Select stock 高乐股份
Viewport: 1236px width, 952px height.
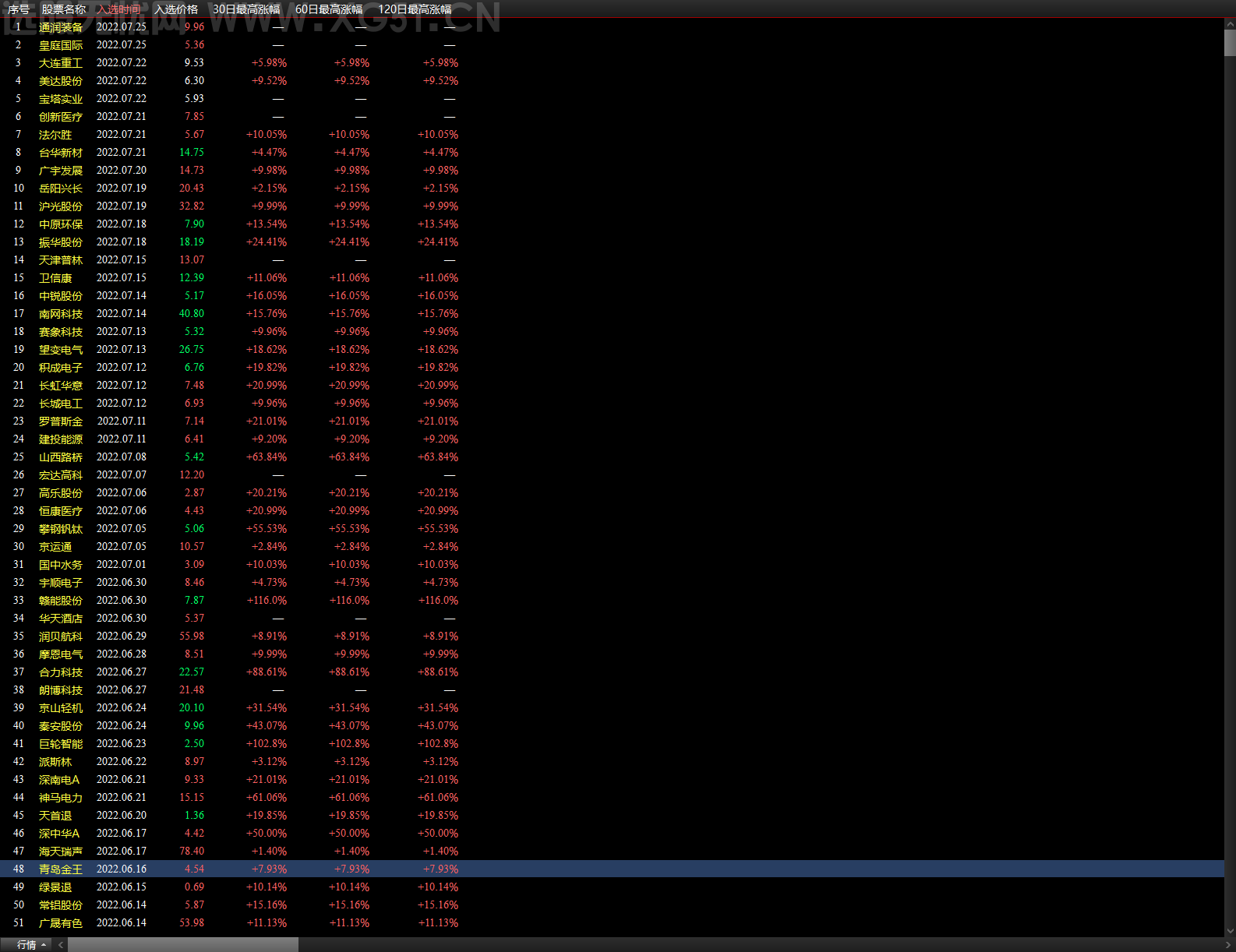[x=61, y=493]
